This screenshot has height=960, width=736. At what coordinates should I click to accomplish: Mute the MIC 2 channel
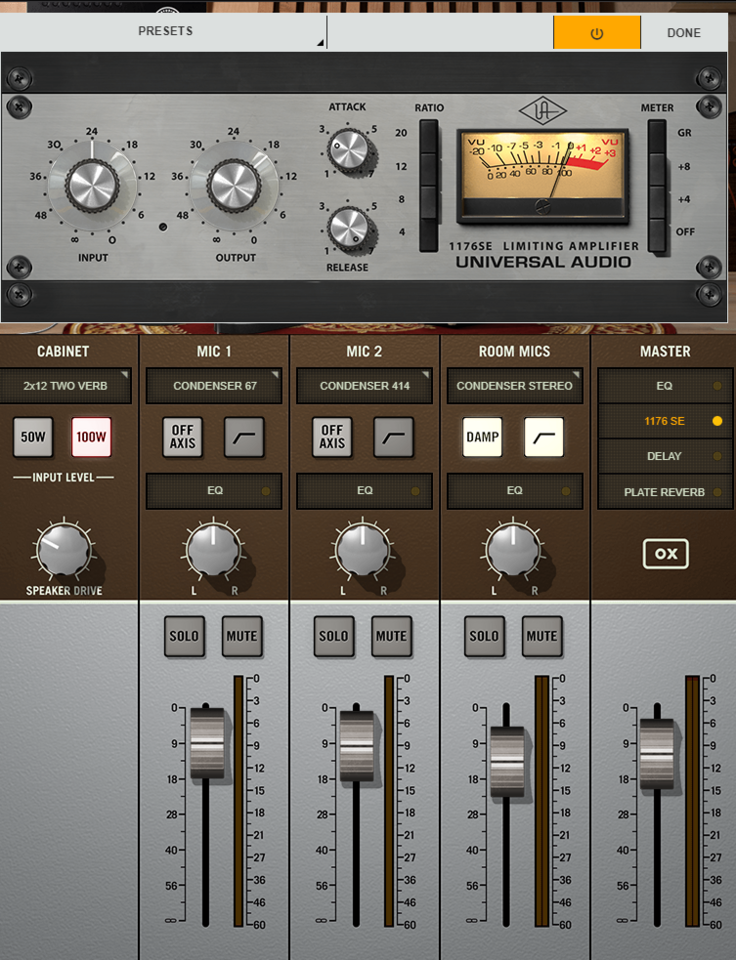point(391,636)
